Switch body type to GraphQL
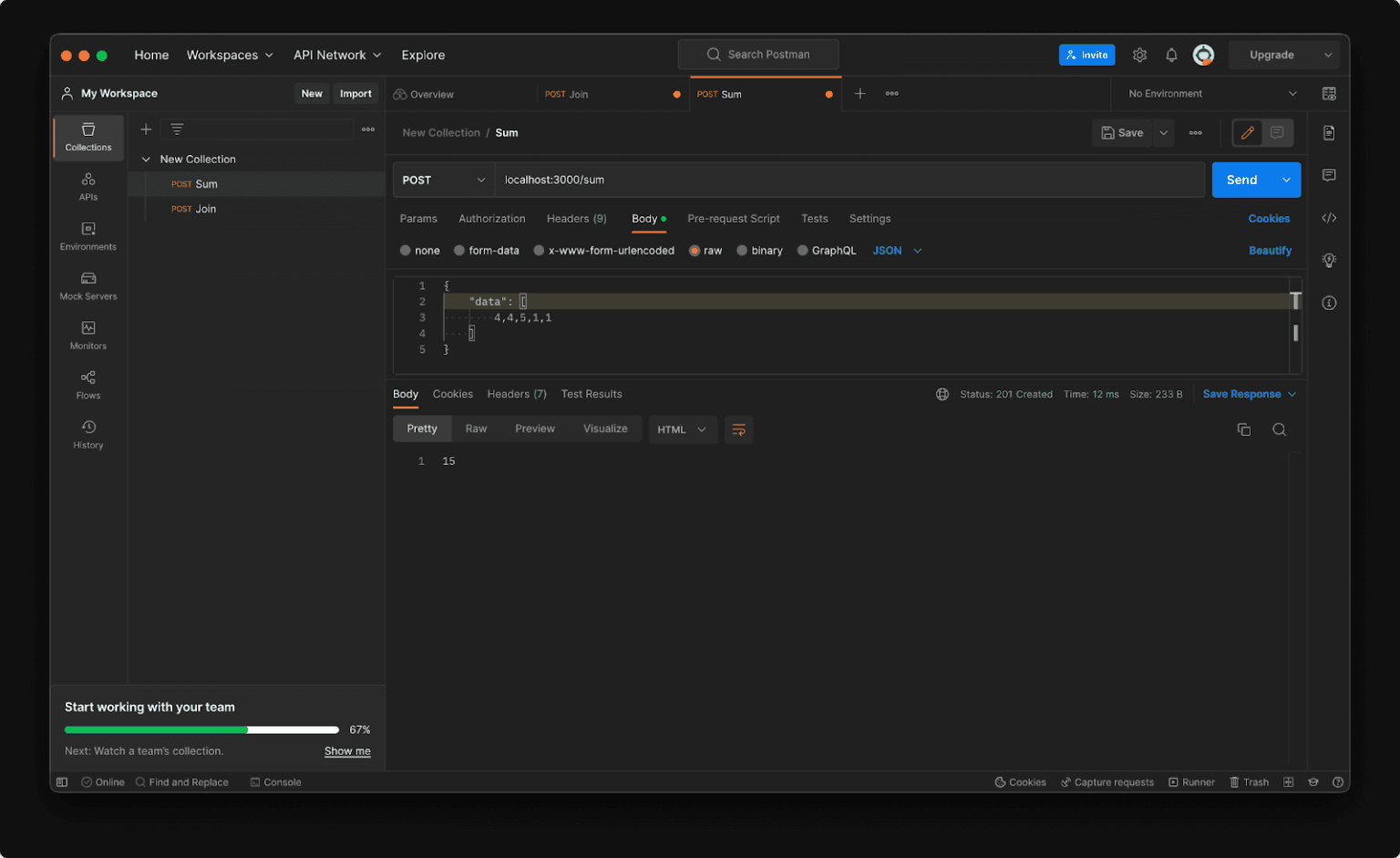The height and width of the screenshot is (858, 1400). [826, 250]
